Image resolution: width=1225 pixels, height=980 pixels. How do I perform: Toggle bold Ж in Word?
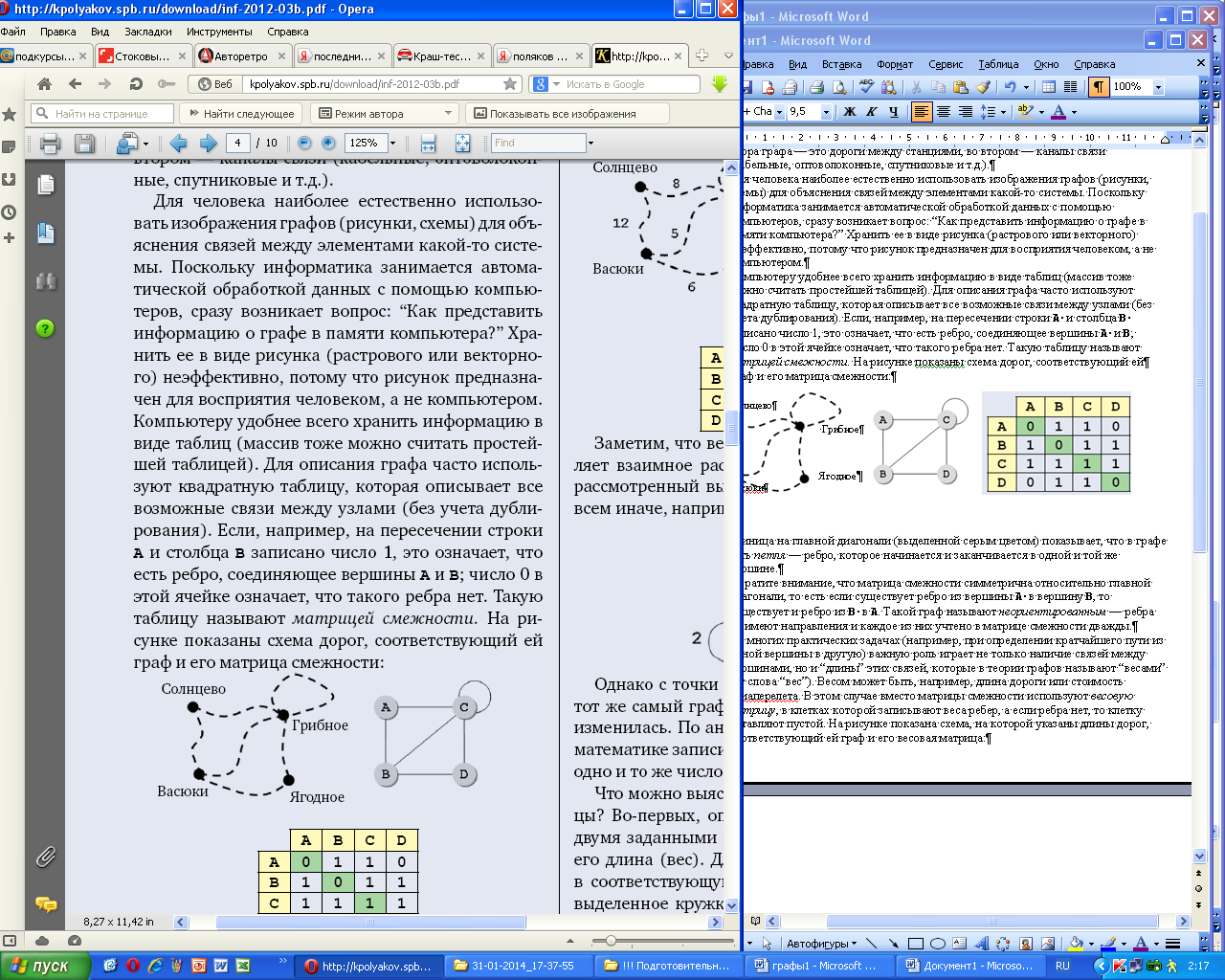coord(849,112)
